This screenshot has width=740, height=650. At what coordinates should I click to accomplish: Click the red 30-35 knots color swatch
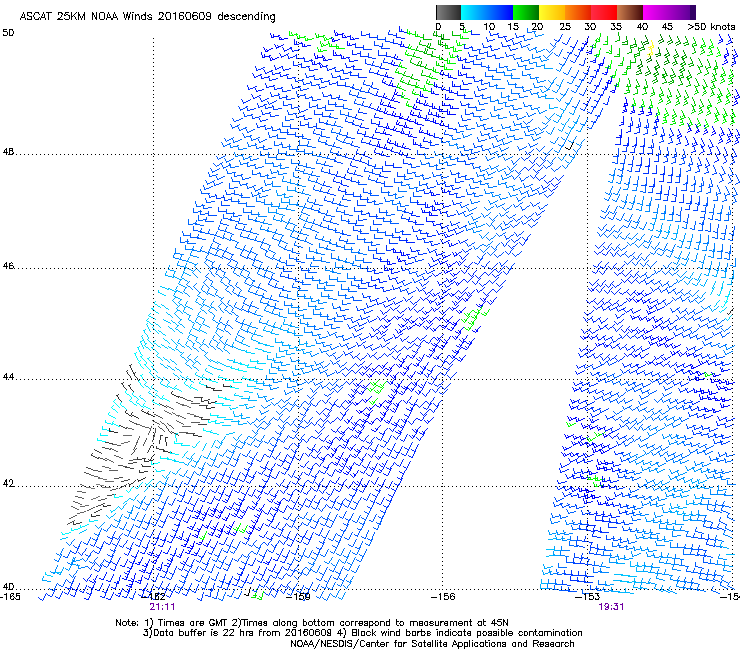[604, 12]
